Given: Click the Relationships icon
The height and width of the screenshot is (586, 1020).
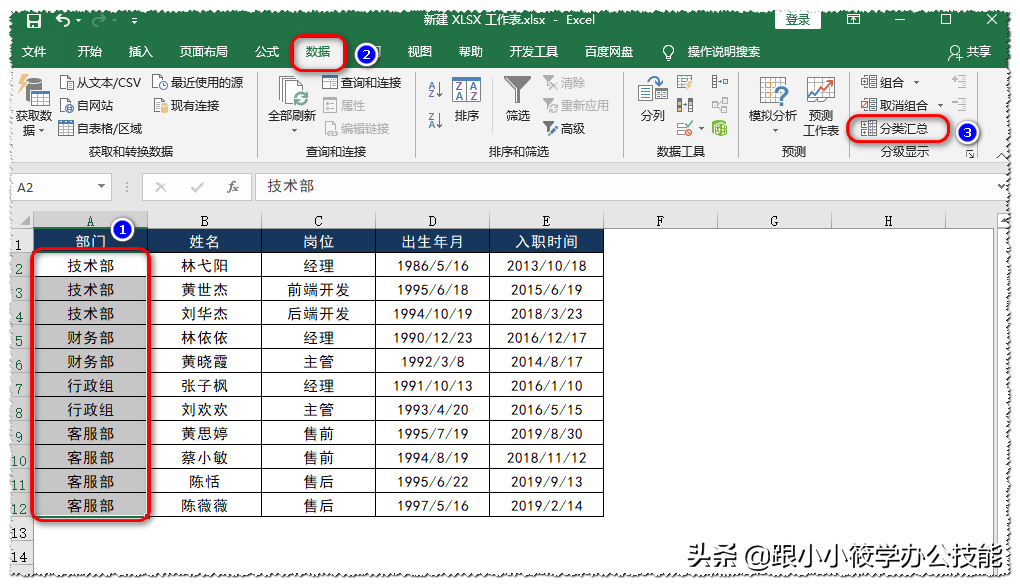Looking at the screenshot, I should (719, 105).
